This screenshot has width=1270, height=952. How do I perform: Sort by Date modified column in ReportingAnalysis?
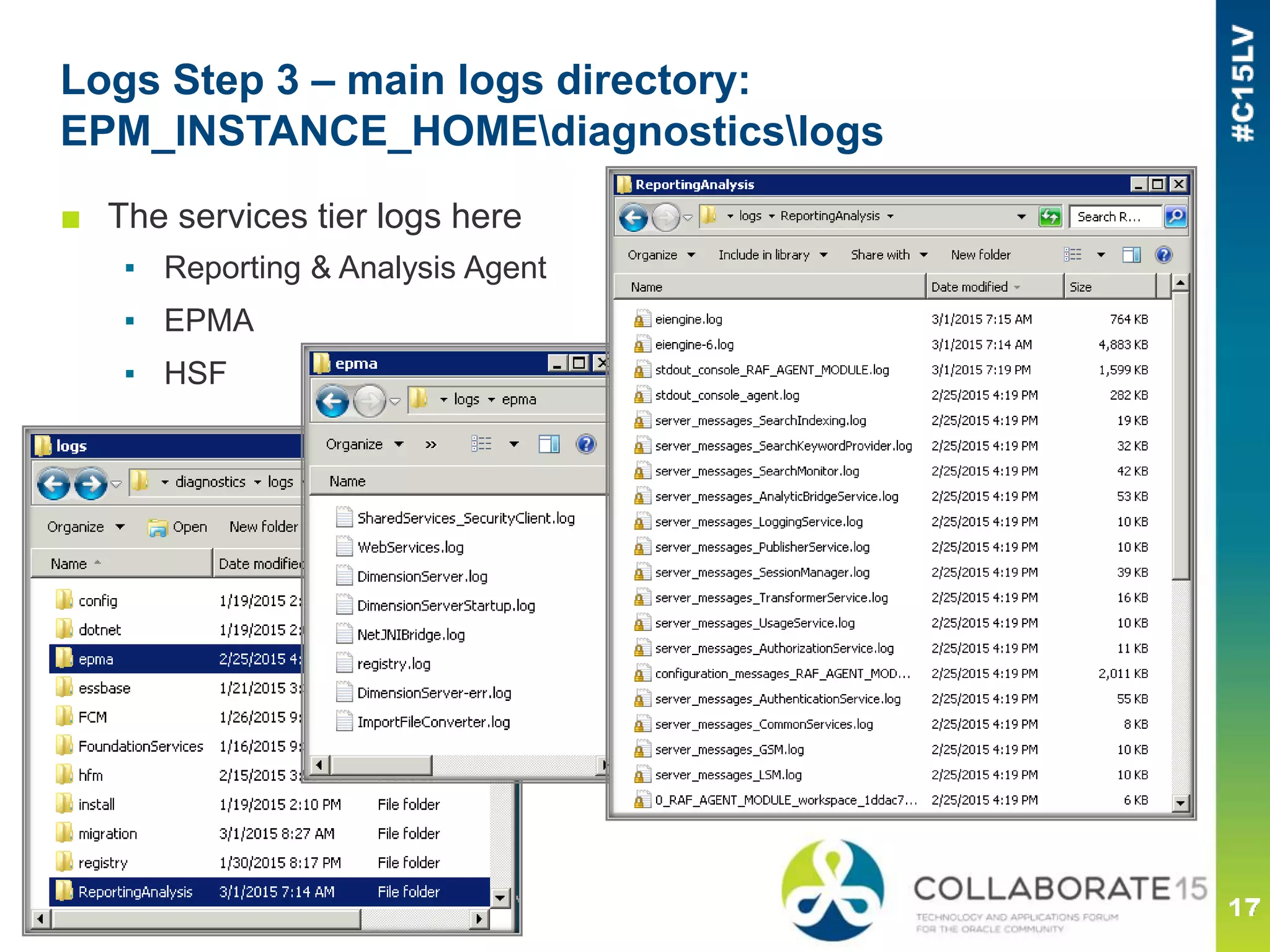(x=994, y=287)
